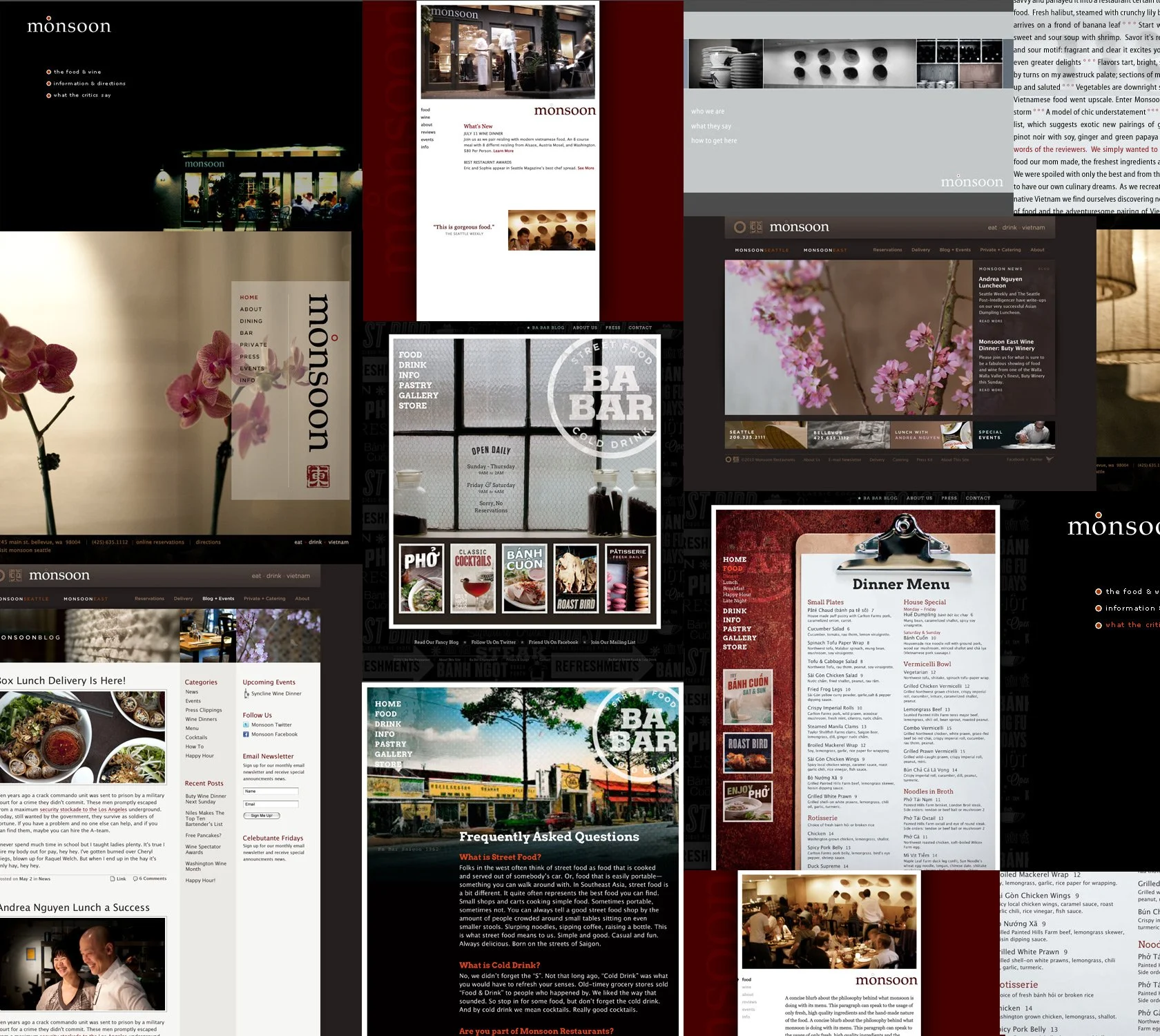Click the speech bubble icon beside 6 Comments
The image size is (1160, 1036).
point(136,879)
